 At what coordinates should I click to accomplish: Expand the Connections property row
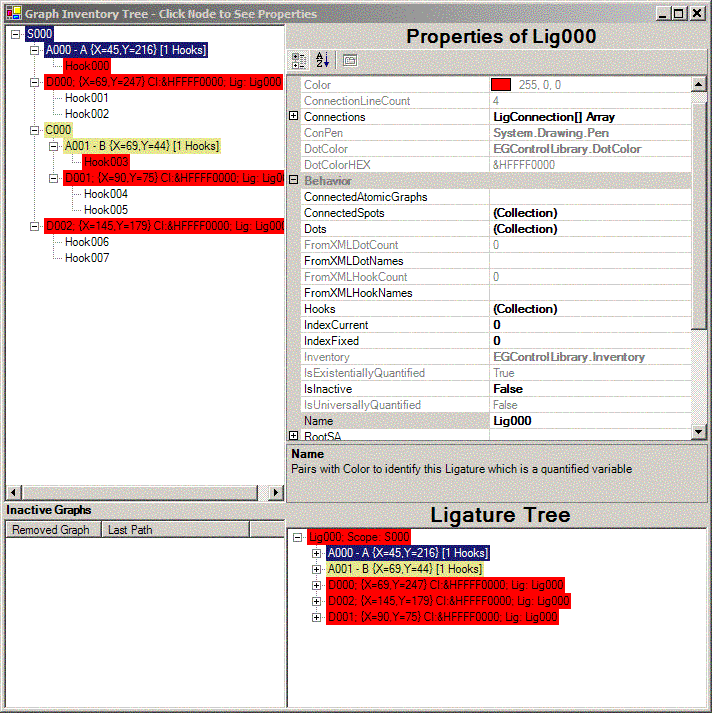[294, 117]
